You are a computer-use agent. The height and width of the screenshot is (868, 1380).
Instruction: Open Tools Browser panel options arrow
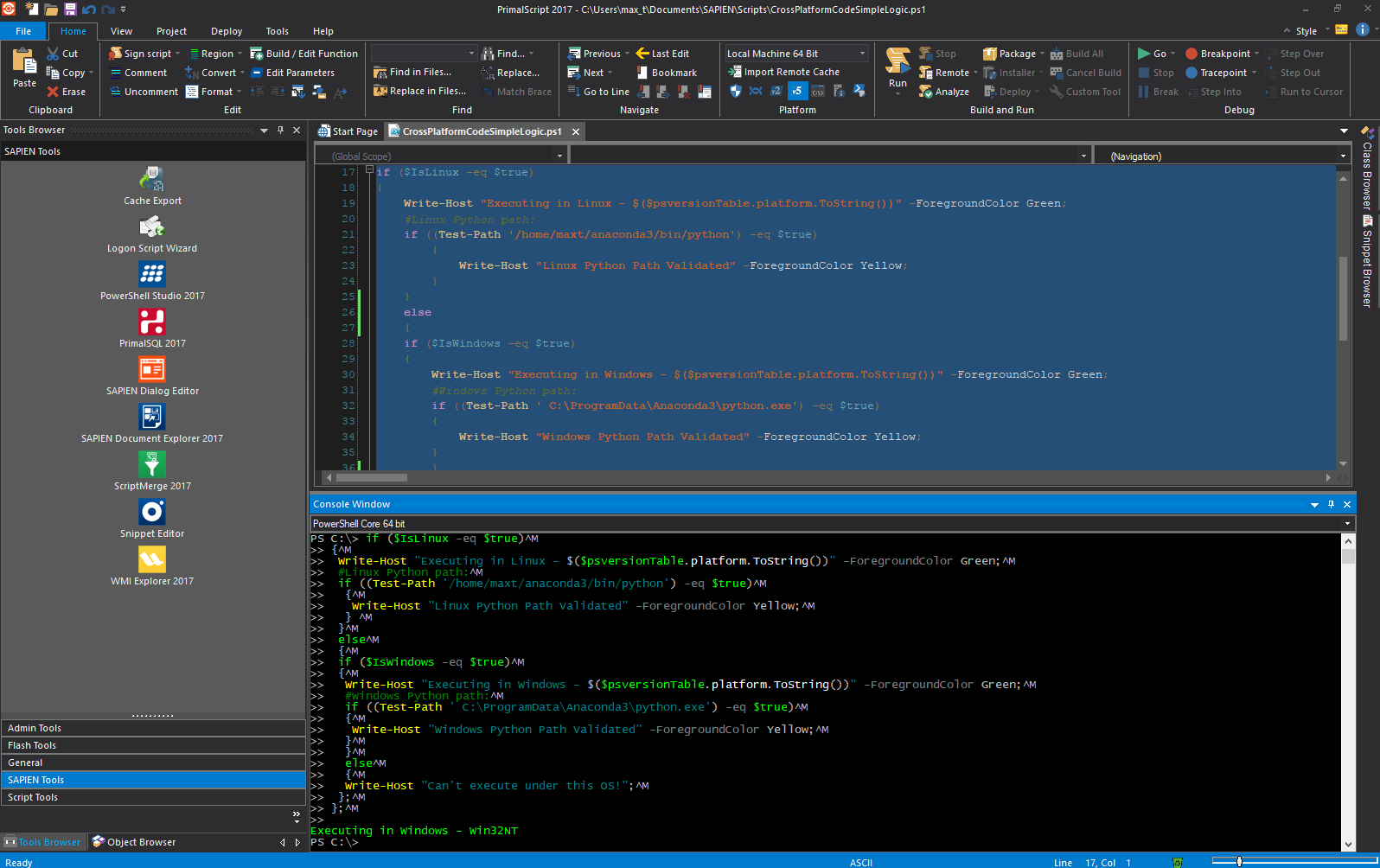264,131
